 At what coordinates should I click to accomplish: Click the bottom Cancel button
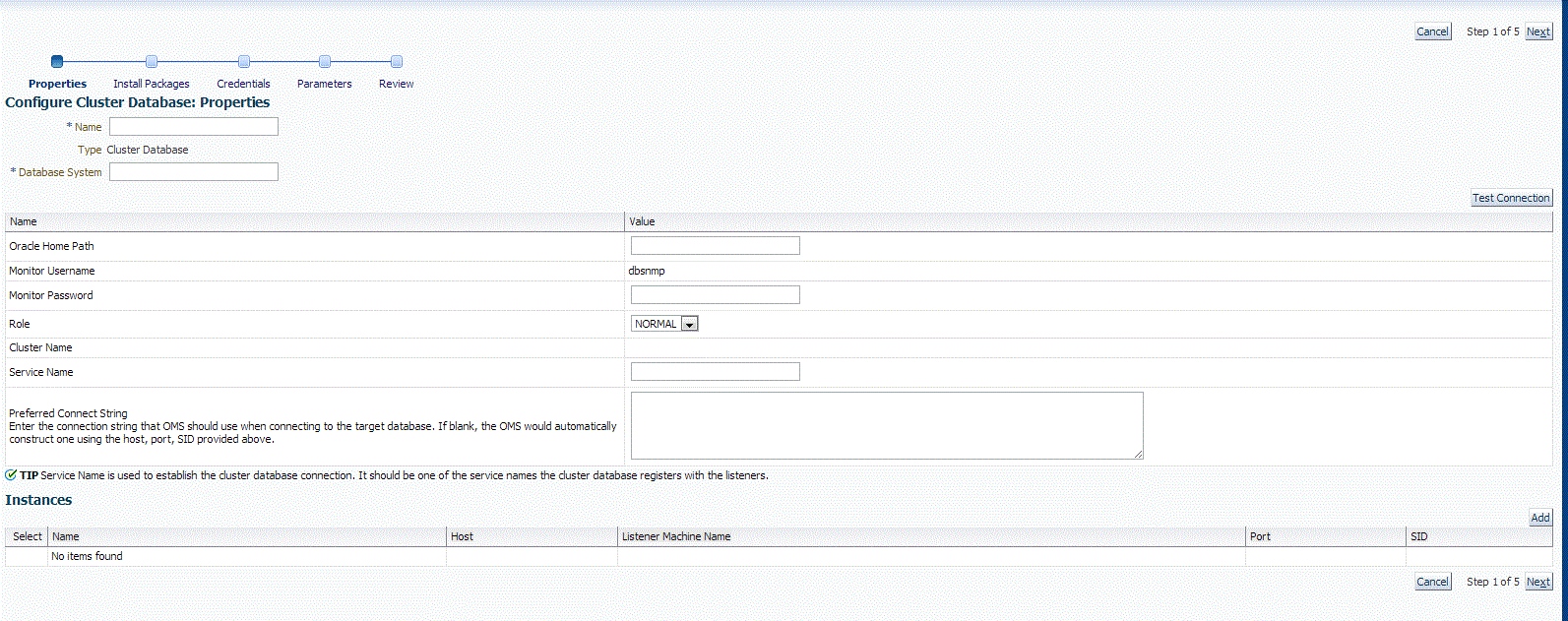[1432, 582]
